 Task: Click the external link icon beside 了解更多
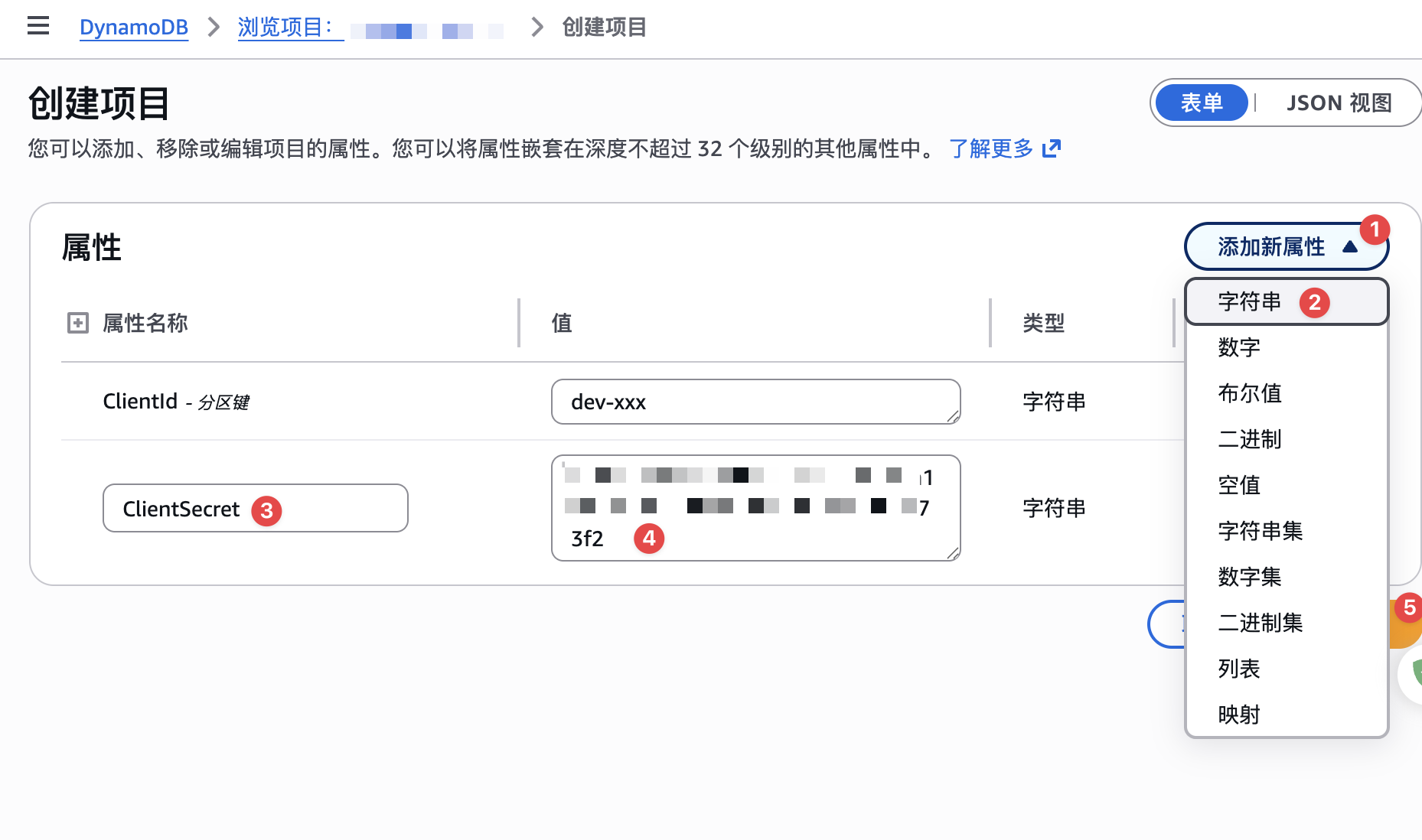[1052, 148]
